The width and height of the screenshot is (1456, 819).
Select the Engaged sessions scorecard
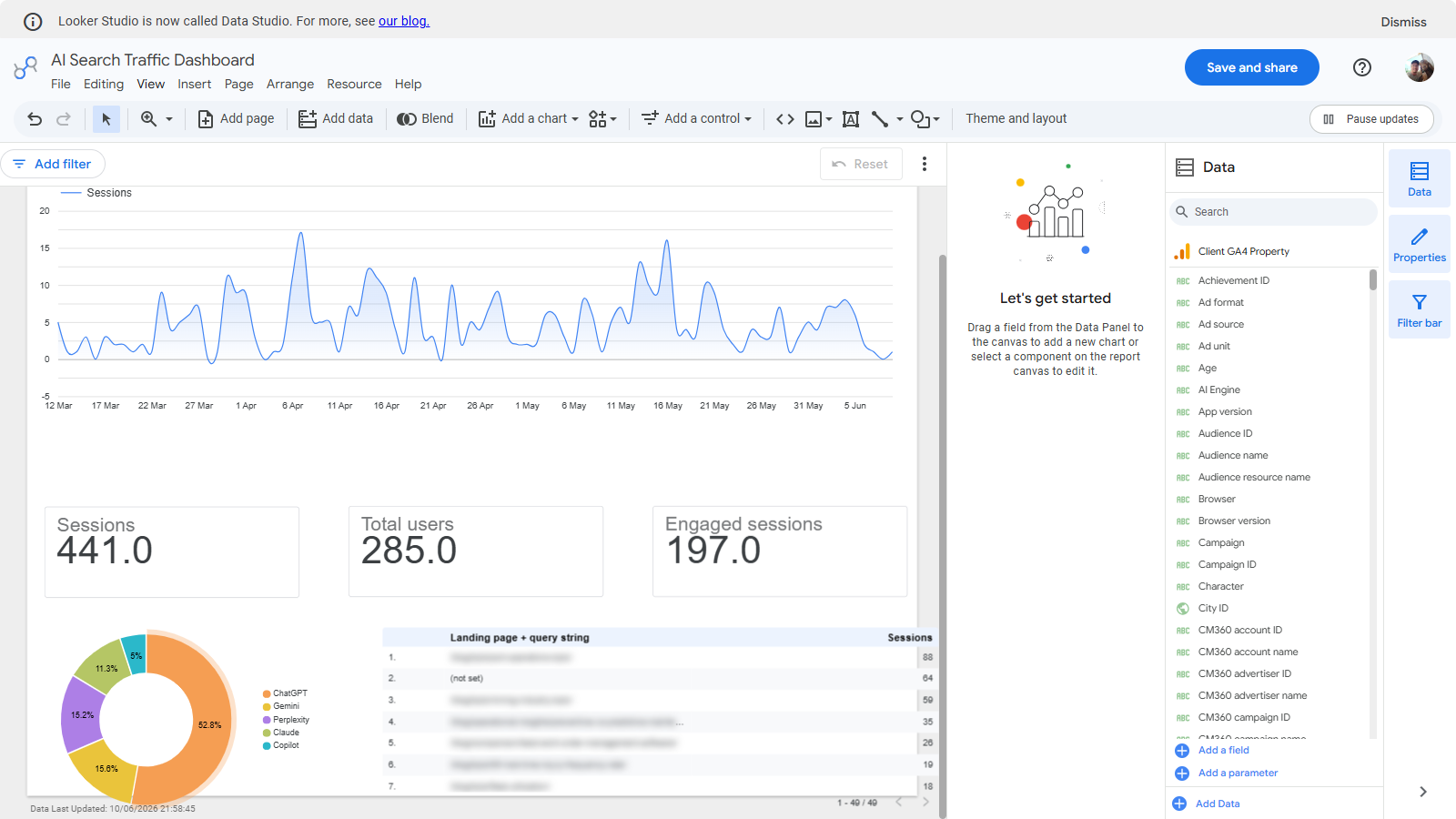tap(780, 551)
